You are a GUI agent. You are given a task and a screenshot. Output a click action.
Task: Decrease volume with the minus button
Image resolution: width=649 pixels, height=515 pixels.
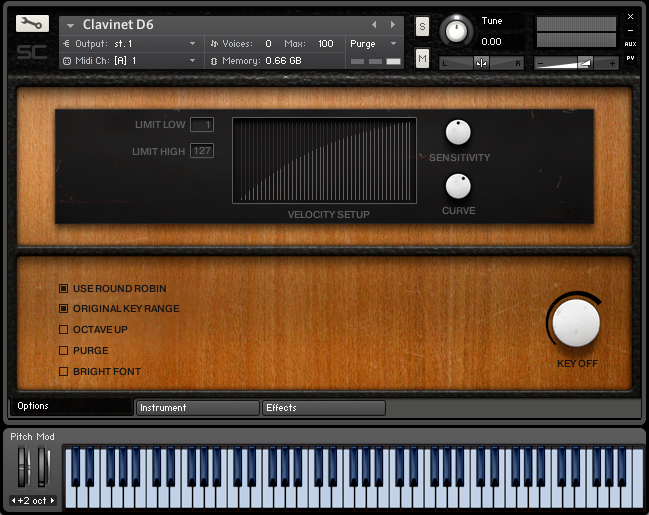click(x=540, y=63)
